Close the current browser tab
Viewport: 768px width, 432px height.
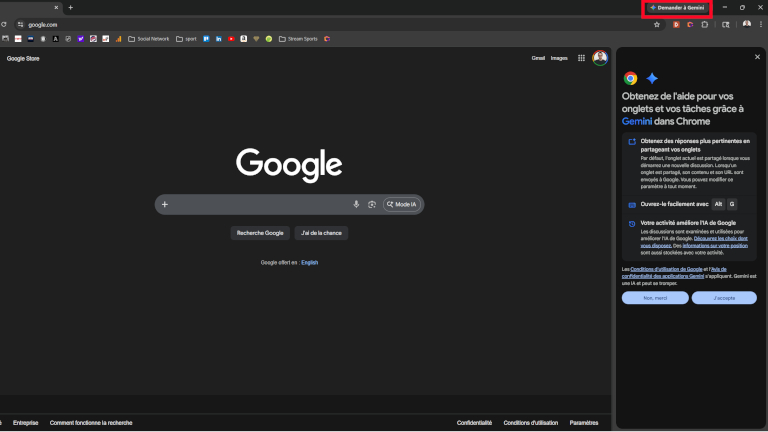[x=56, y=7]
